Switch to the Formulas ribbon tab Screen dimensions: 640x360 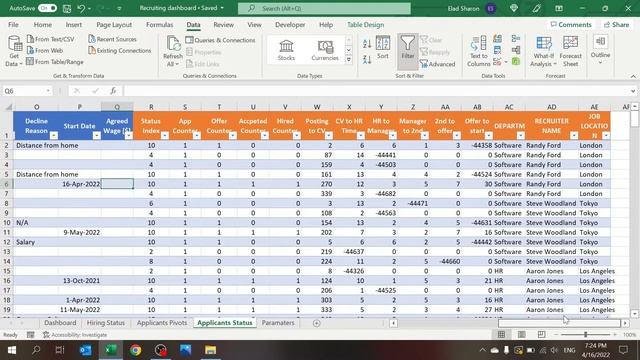point(160,24)
